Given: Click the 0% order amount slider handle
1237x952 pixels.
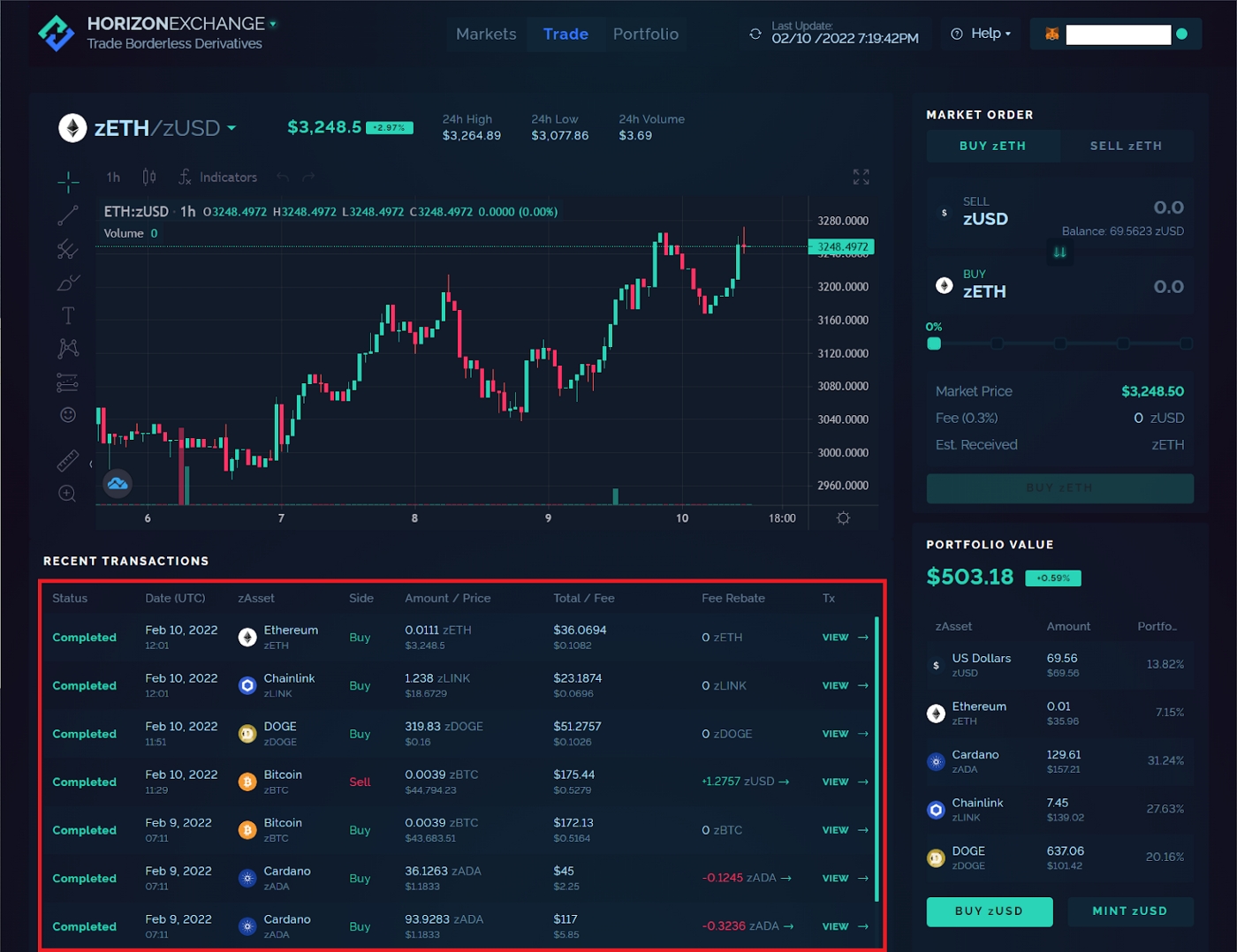Looking at the screenshot, I should pos(934,344).
